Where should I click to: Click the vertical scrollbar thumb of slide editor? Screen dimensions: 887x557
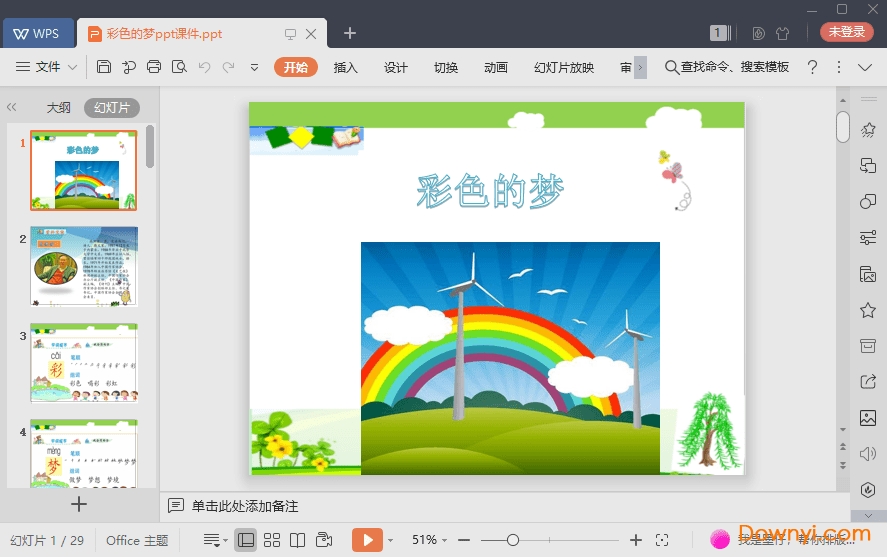pos(843,127)
